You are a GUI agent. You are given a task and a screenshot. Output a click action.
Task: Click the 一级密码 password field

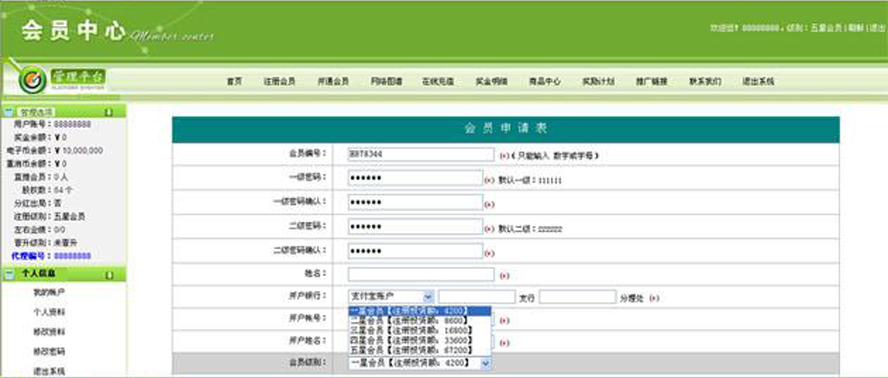coord(415,178)
